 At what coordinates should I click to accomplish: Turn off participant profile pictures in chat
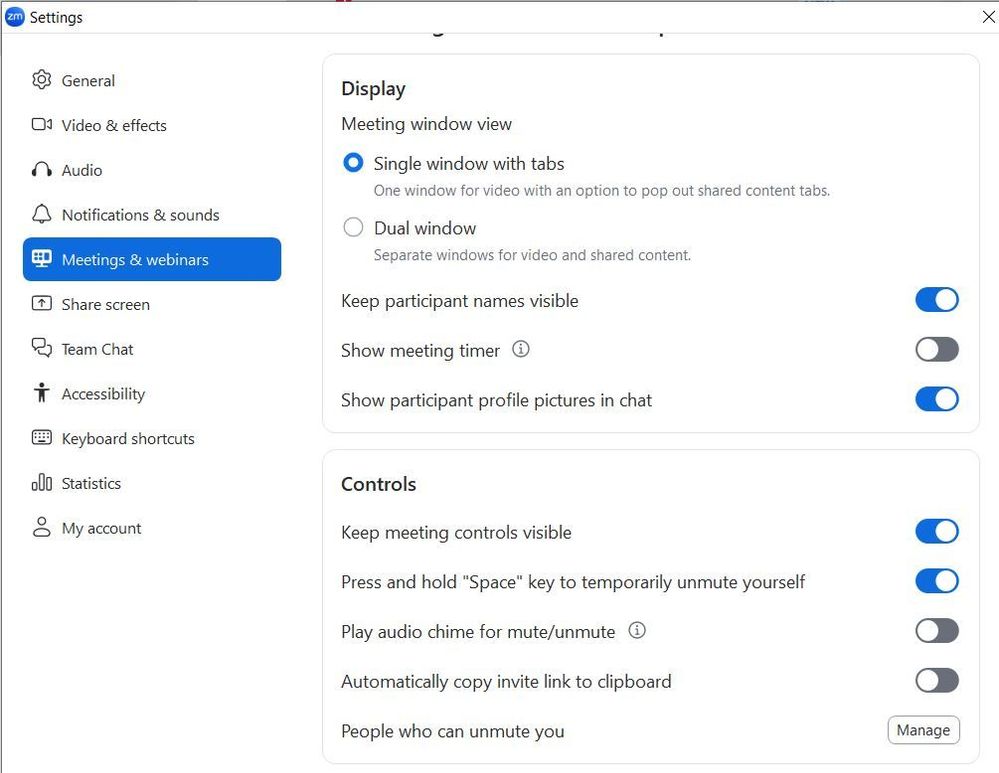coord(936,399)
